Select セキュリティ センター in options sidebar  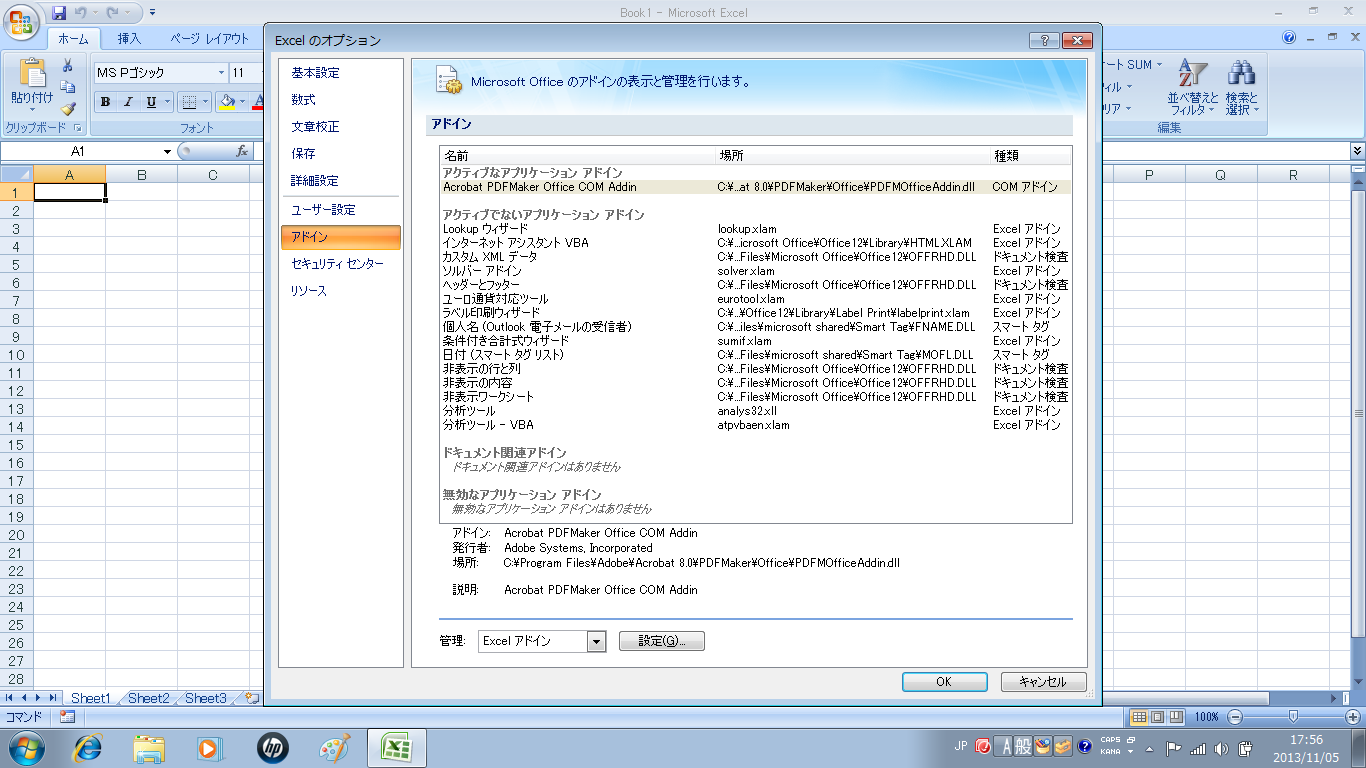pos(337,264)
